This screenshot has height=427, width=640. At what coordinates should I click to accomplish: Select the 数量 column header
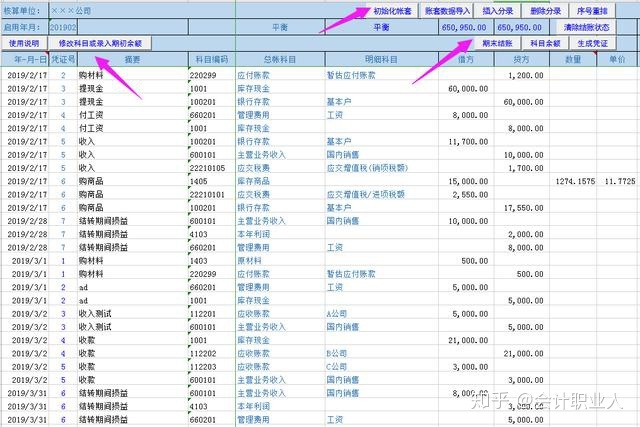573,60
